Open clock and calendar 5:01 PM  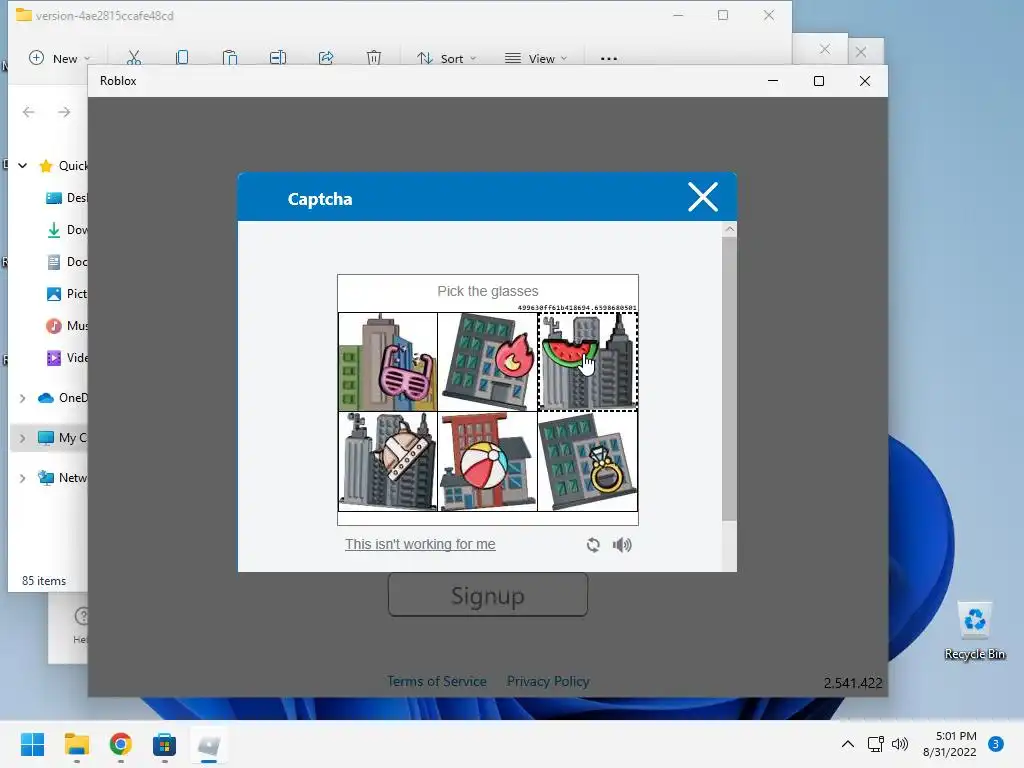pyautogui.click(x=950, y=744)
